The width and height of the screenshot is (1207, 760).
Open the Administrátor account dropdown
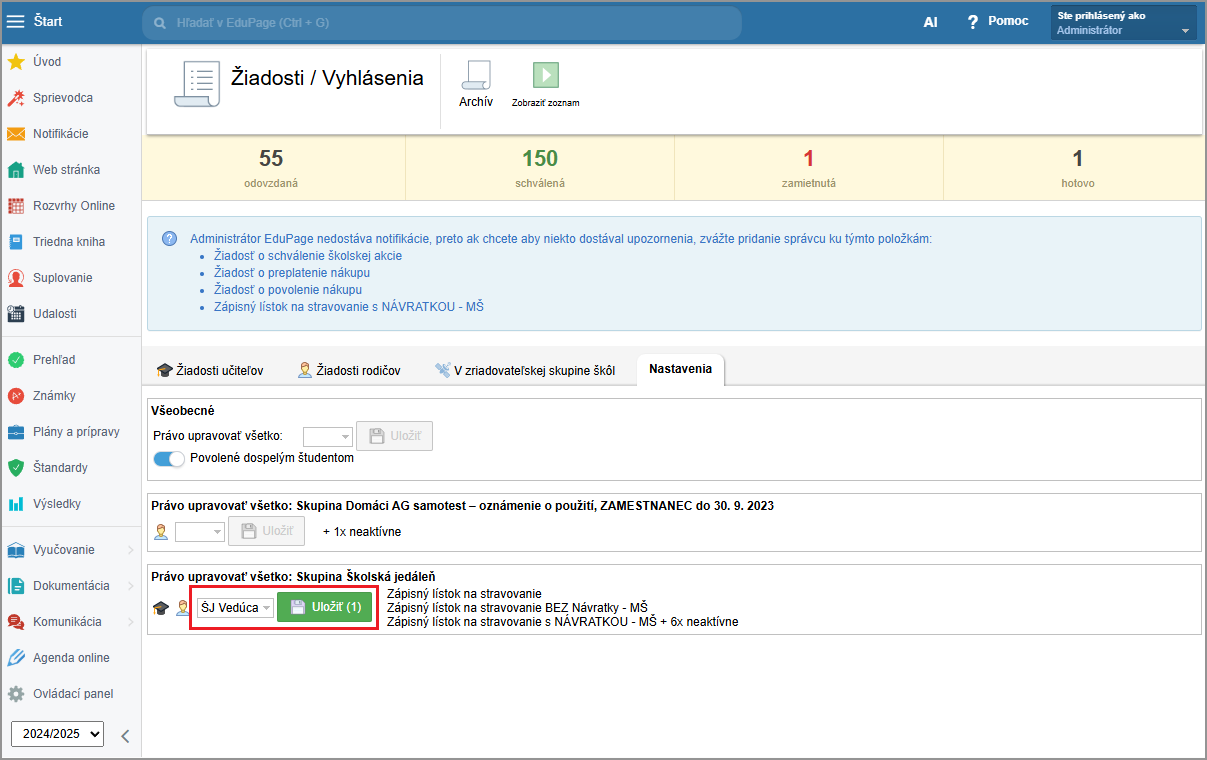click(x=1123, y=22)
